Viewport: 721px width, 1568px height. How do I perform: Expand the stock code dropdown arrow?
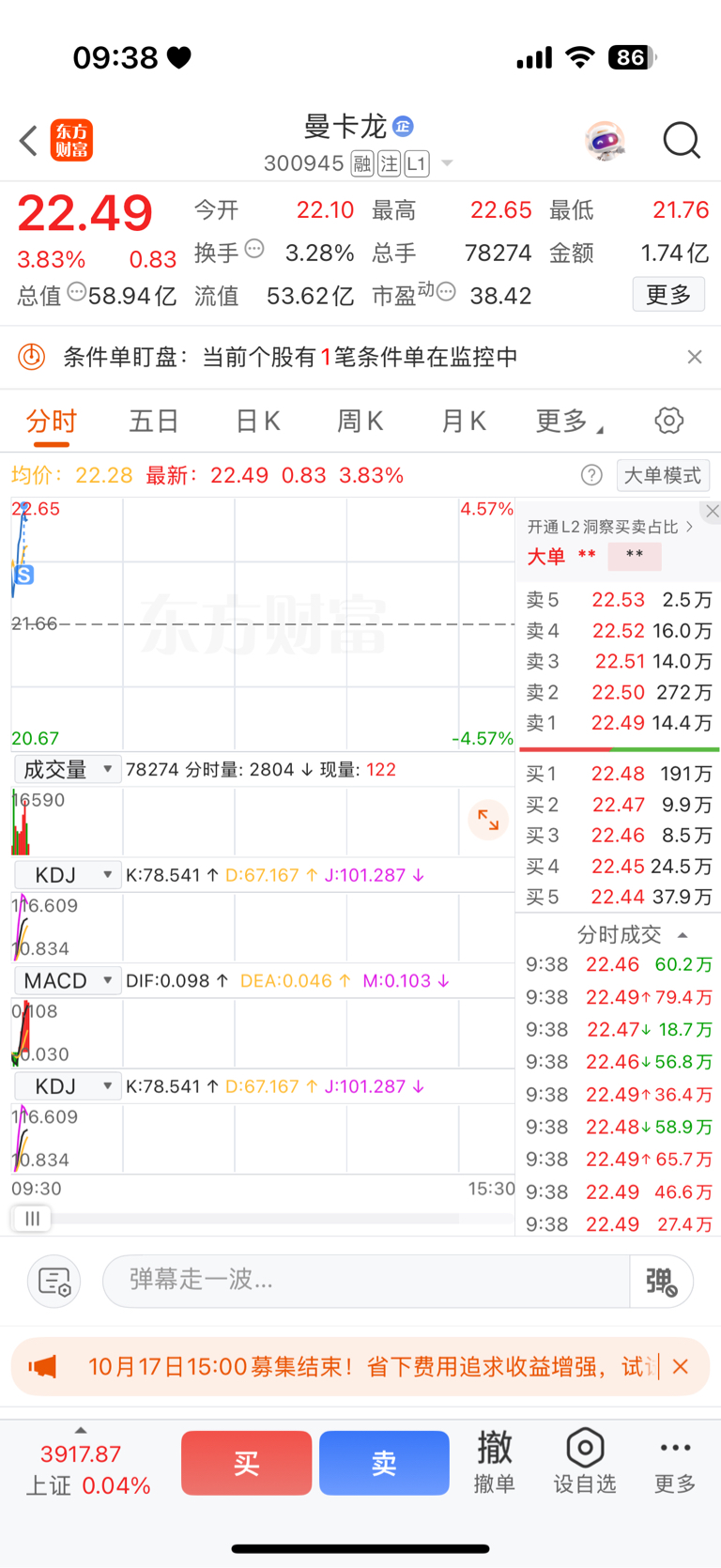447,163
